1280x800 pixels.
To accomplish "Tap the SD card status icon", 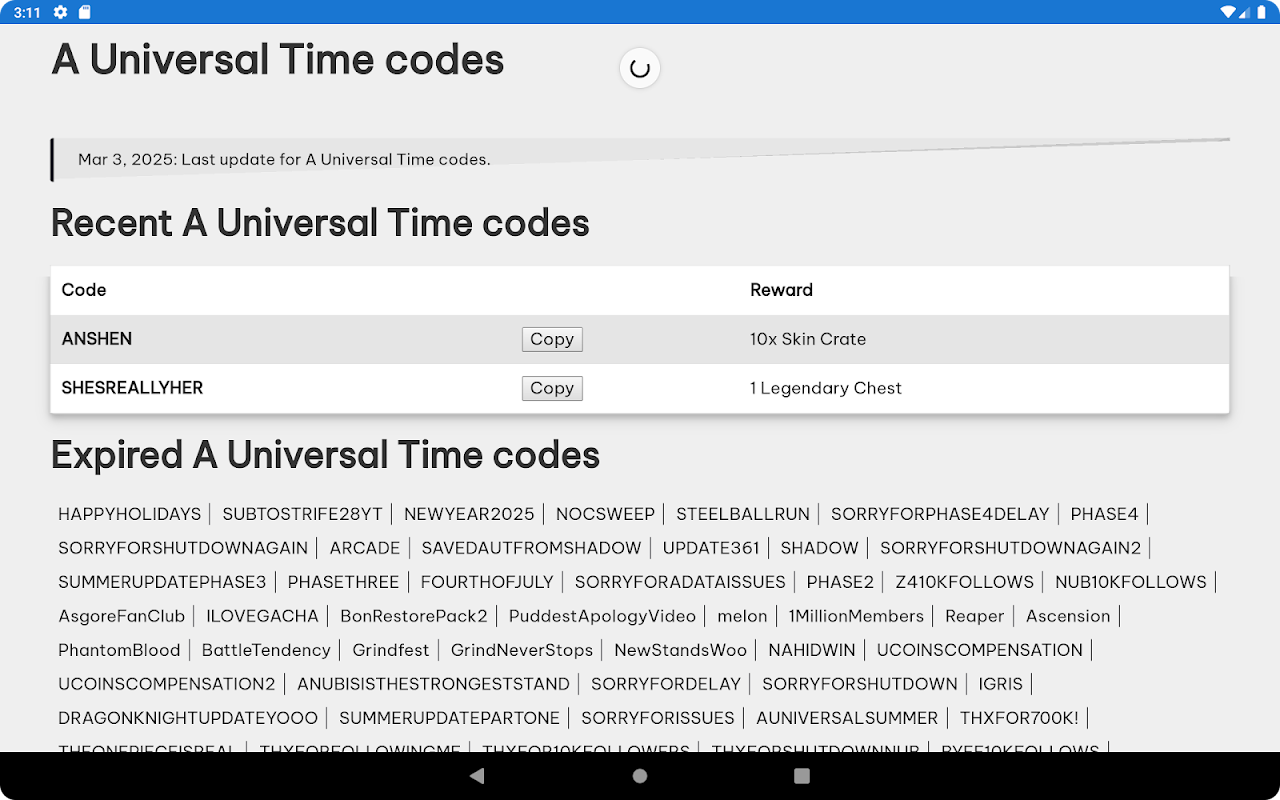I will coord(85,12).
